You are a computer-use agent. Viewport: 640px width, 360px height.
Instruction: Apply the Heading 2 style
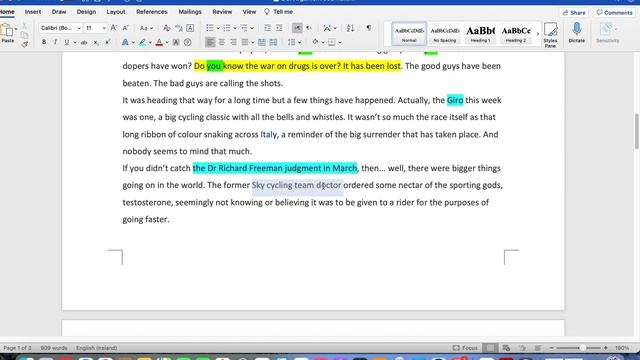[516, 33]
